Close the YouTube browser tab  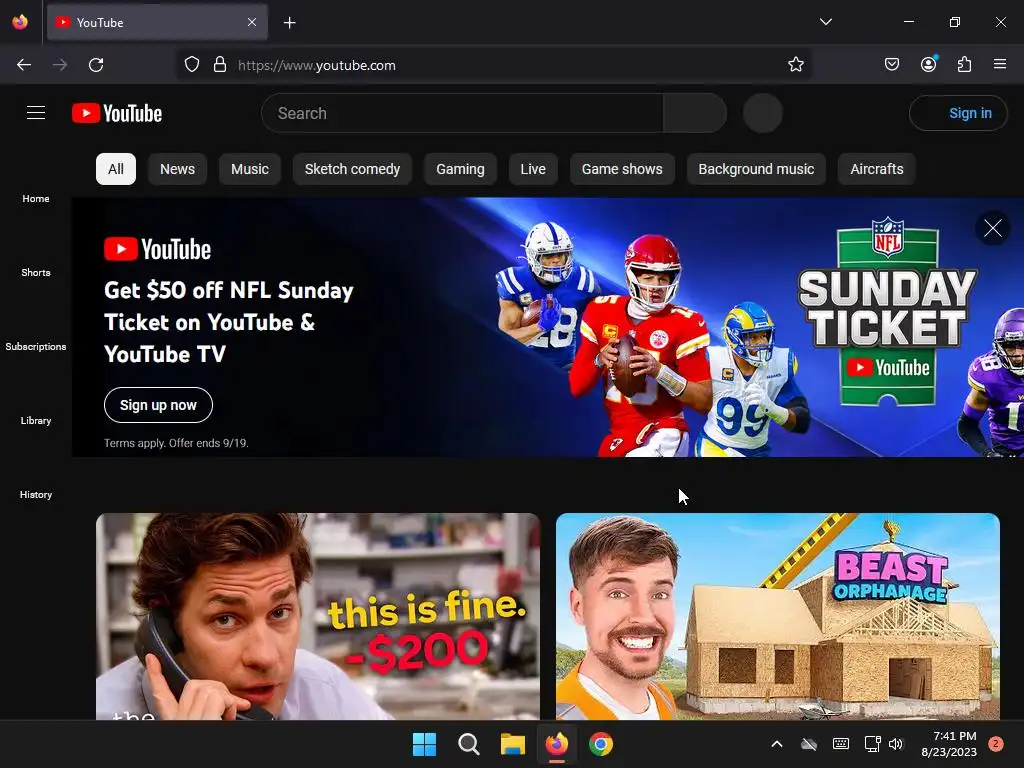point(252,22)
